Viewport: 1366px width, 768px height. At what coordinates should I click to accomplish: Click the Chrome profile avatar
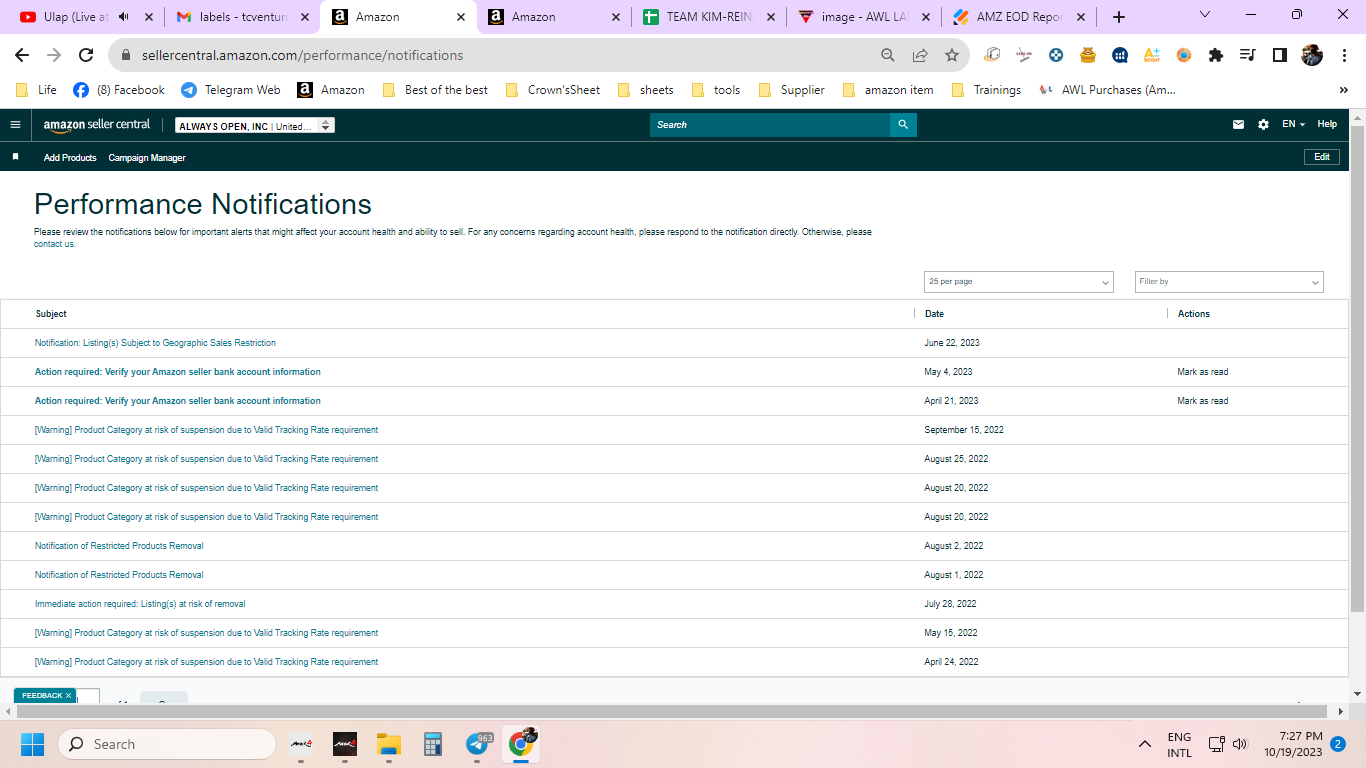[1312, 55]
